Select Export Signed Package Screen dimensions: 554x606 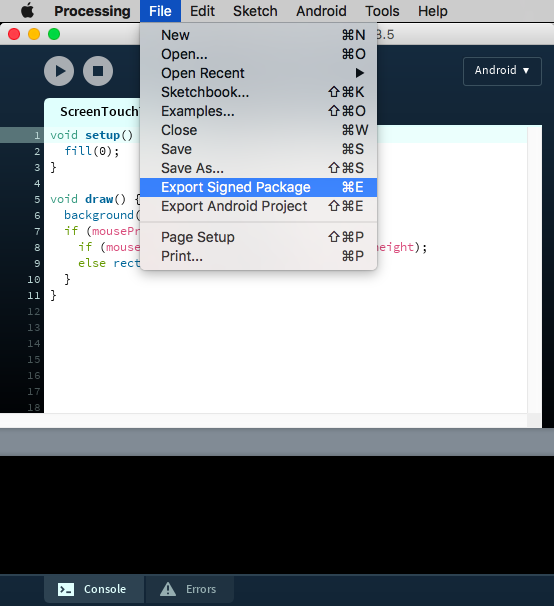[258, 187]
